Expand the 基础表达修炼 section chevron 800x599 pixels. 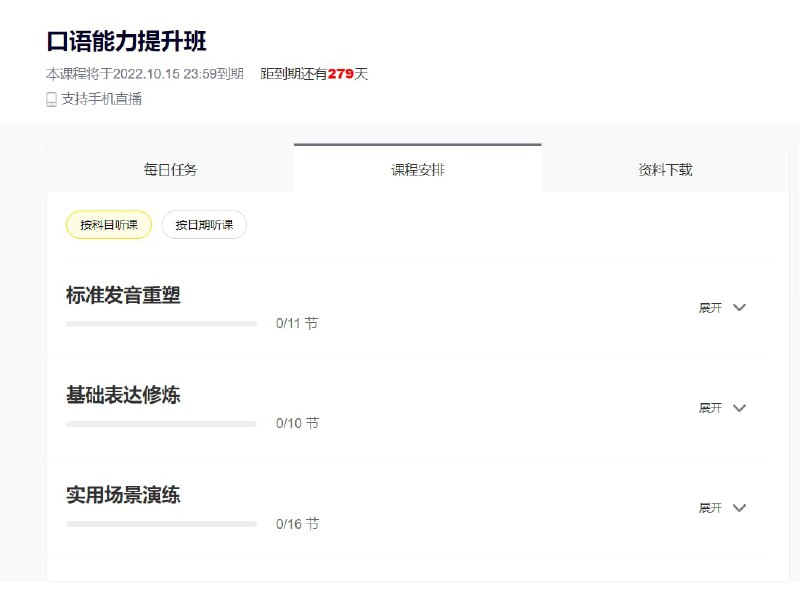tap(739, 408)
